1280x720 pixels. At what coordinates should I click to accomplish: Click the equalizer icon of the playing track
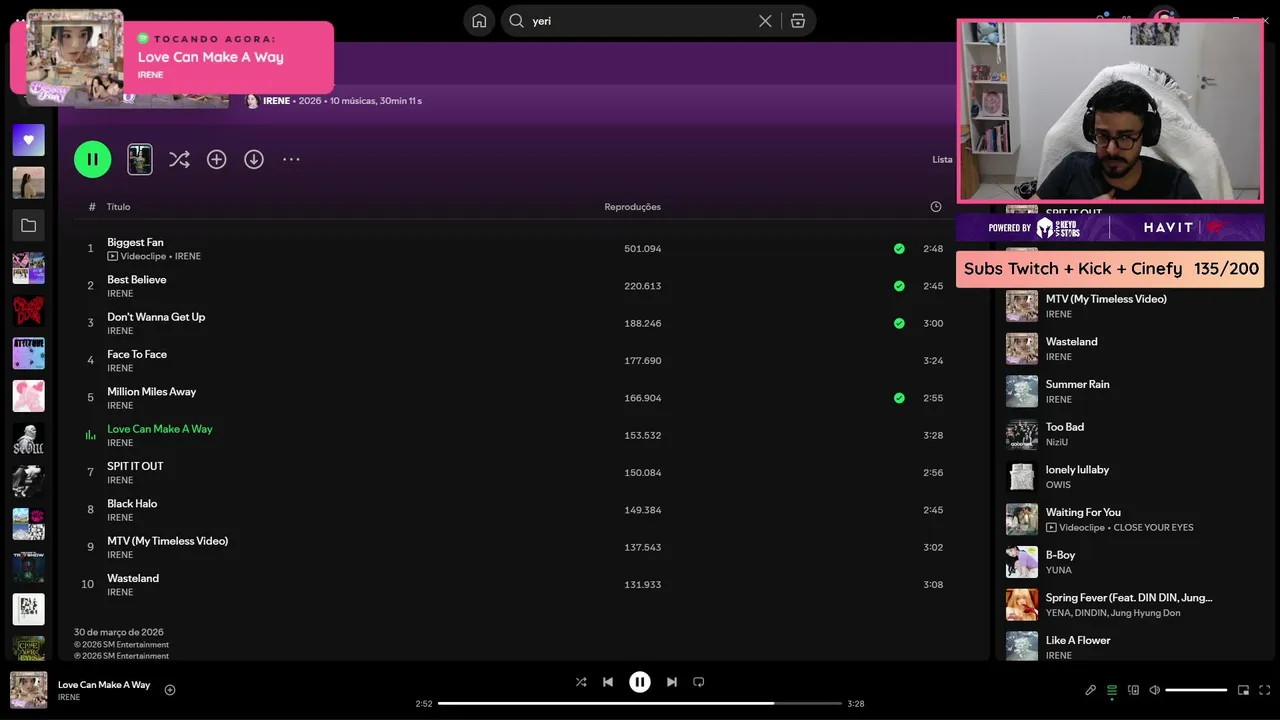coord(90,435)
